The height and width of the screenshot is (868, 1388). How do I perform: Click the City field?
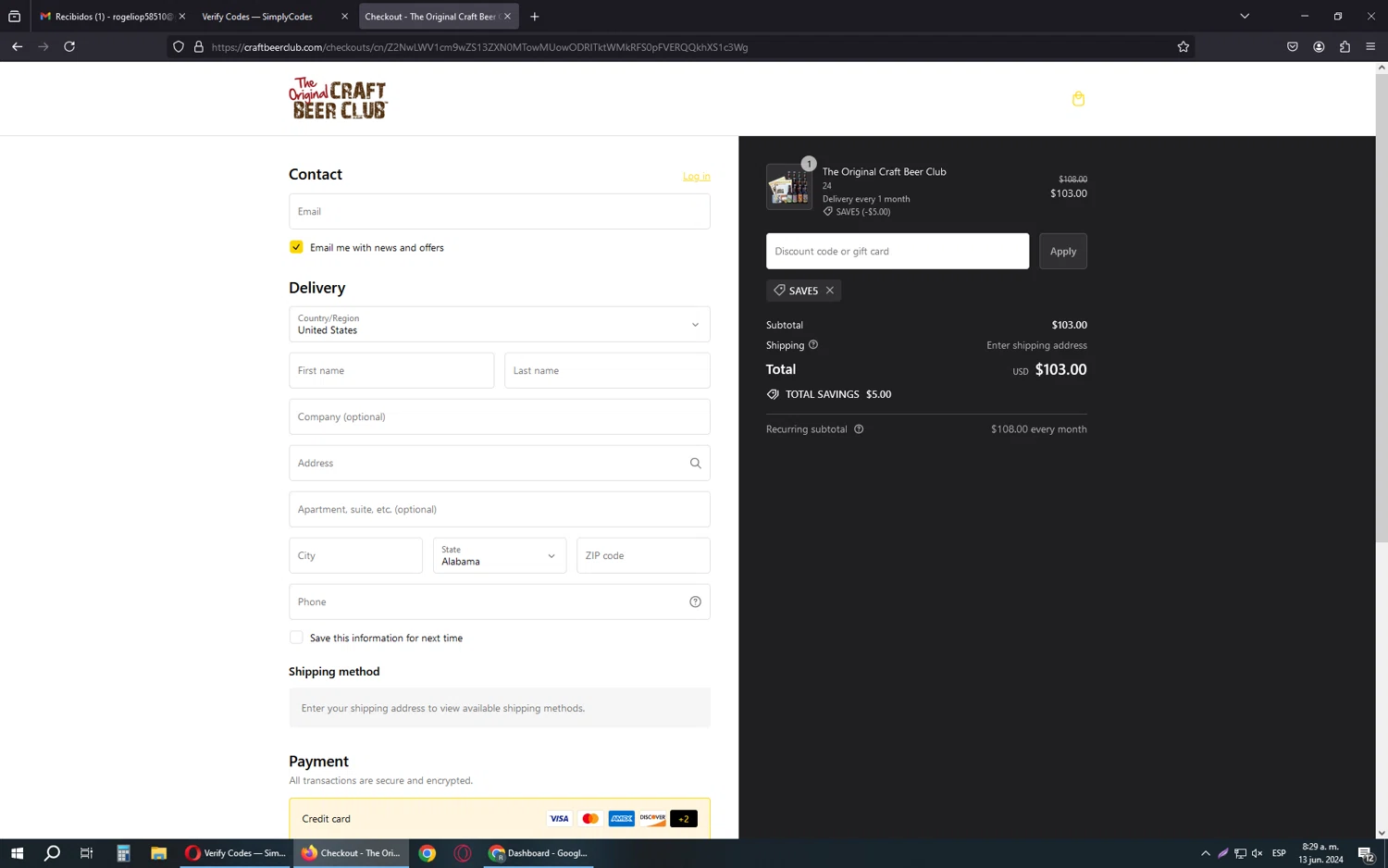pyautogui.click(x=355, y=555)
